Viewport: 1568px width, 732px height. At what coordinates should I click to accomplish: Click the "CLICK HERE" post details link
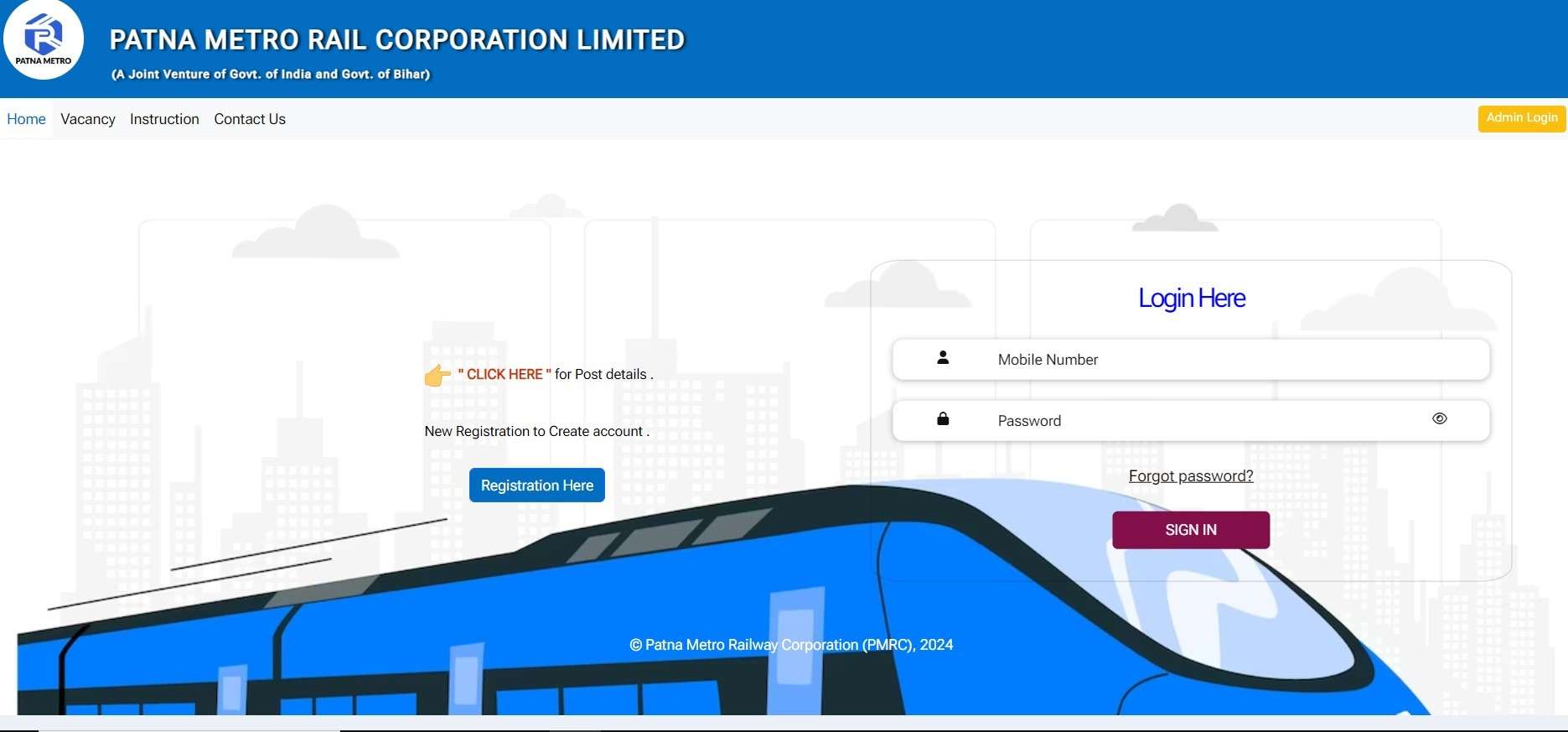point(505,374)
